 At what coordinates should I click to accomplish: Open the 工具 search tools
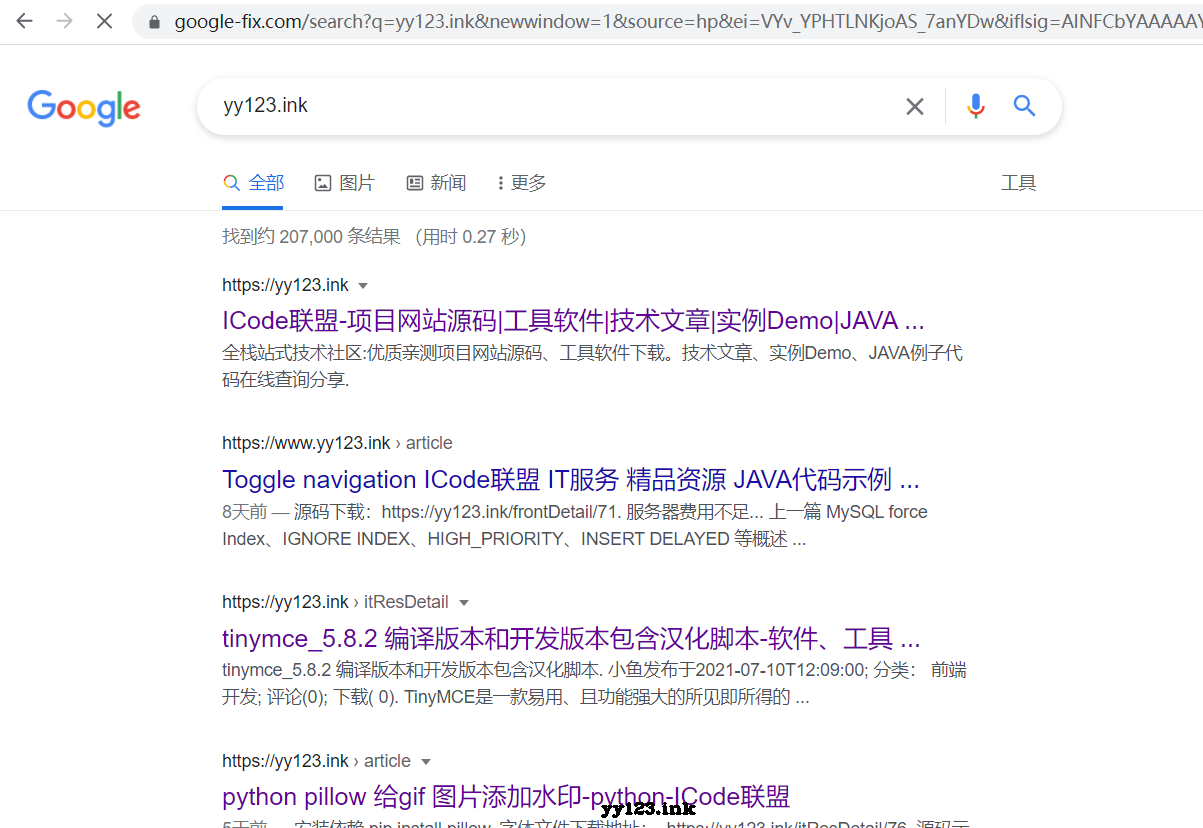pyautogui.click(x=1018, y=183)
